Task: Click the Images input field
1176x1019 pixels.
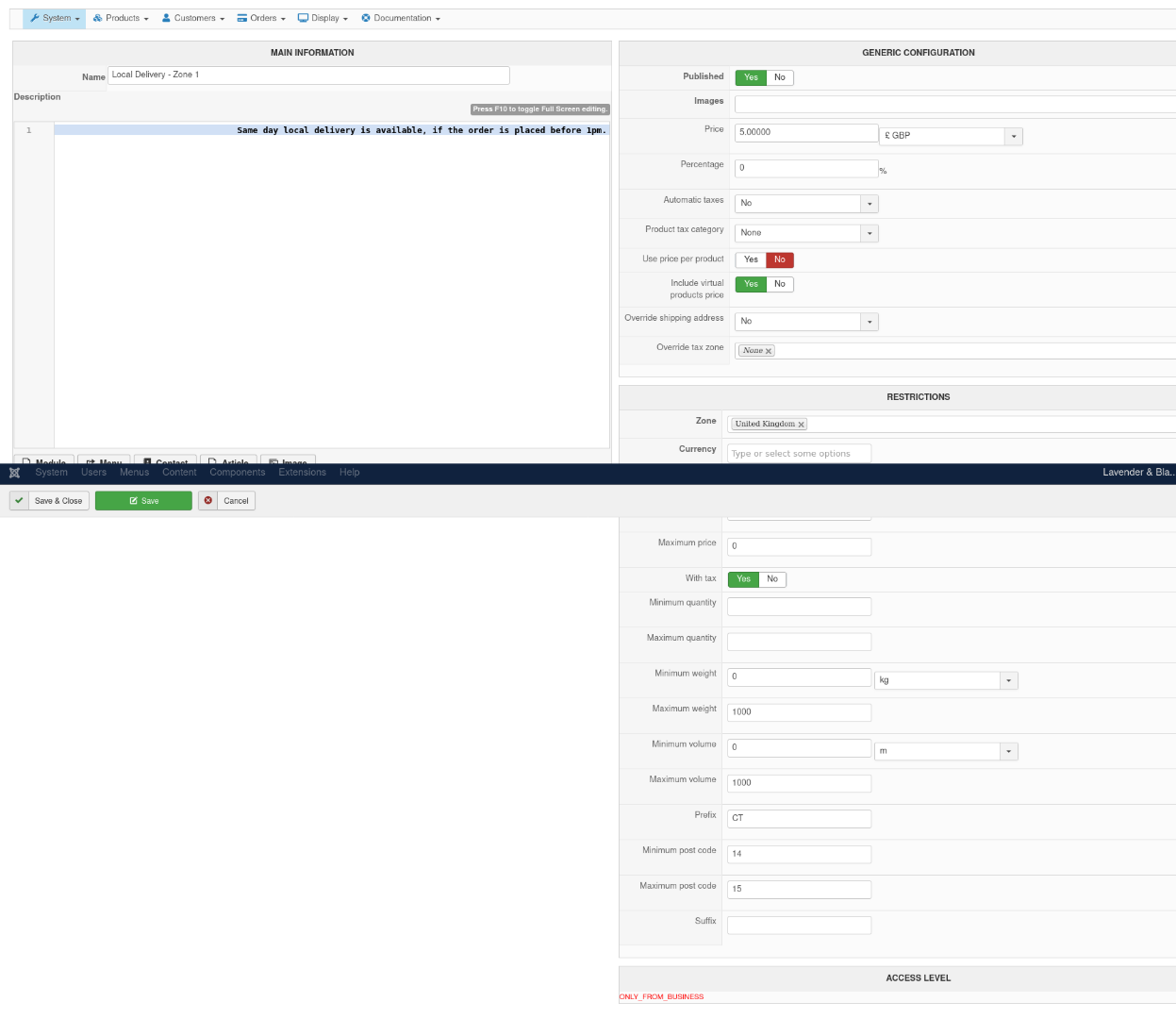Action: pos(955,104)
